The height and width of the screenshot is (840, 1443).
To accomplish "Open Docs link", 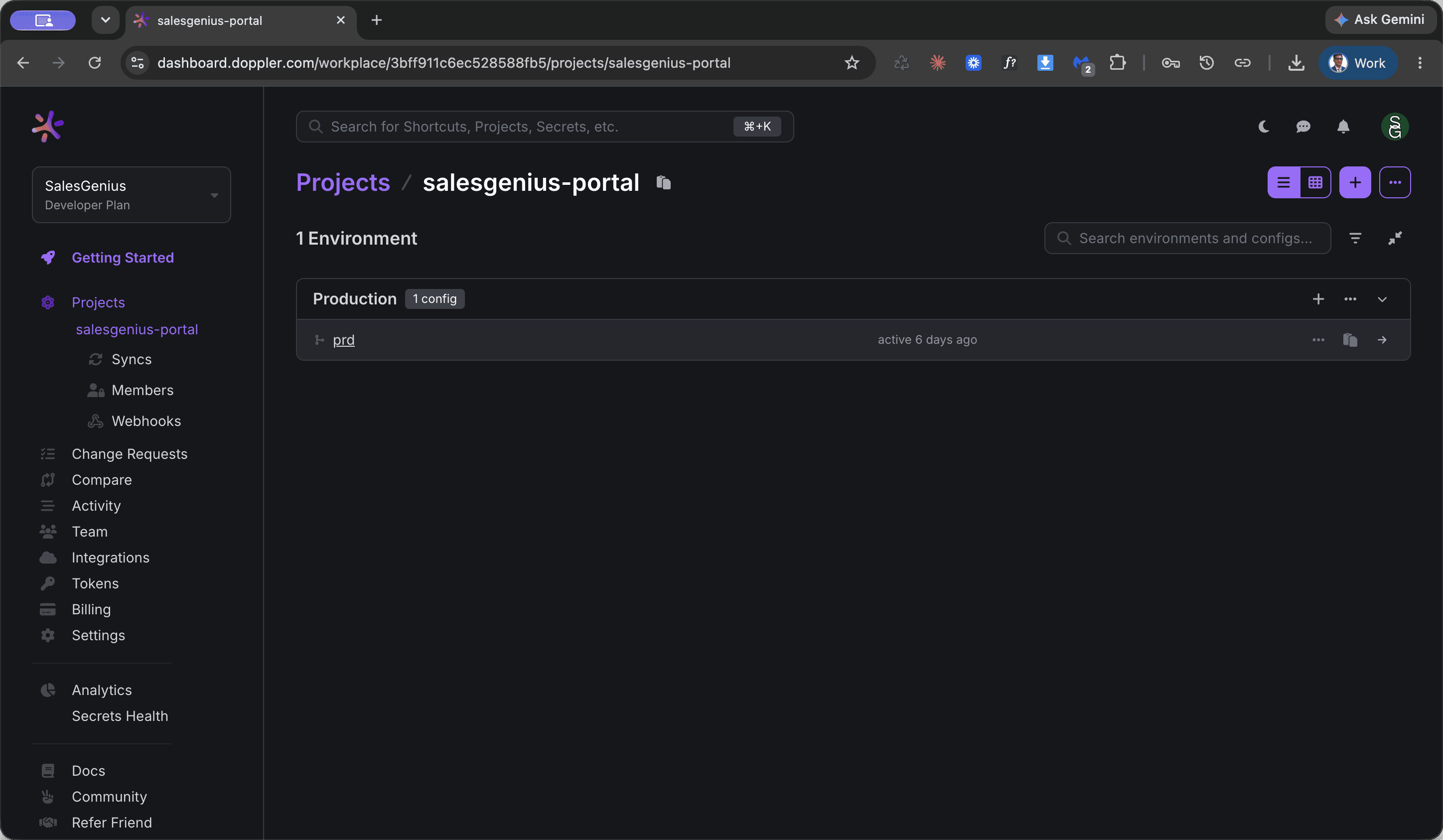I will (x=88, y=771).
